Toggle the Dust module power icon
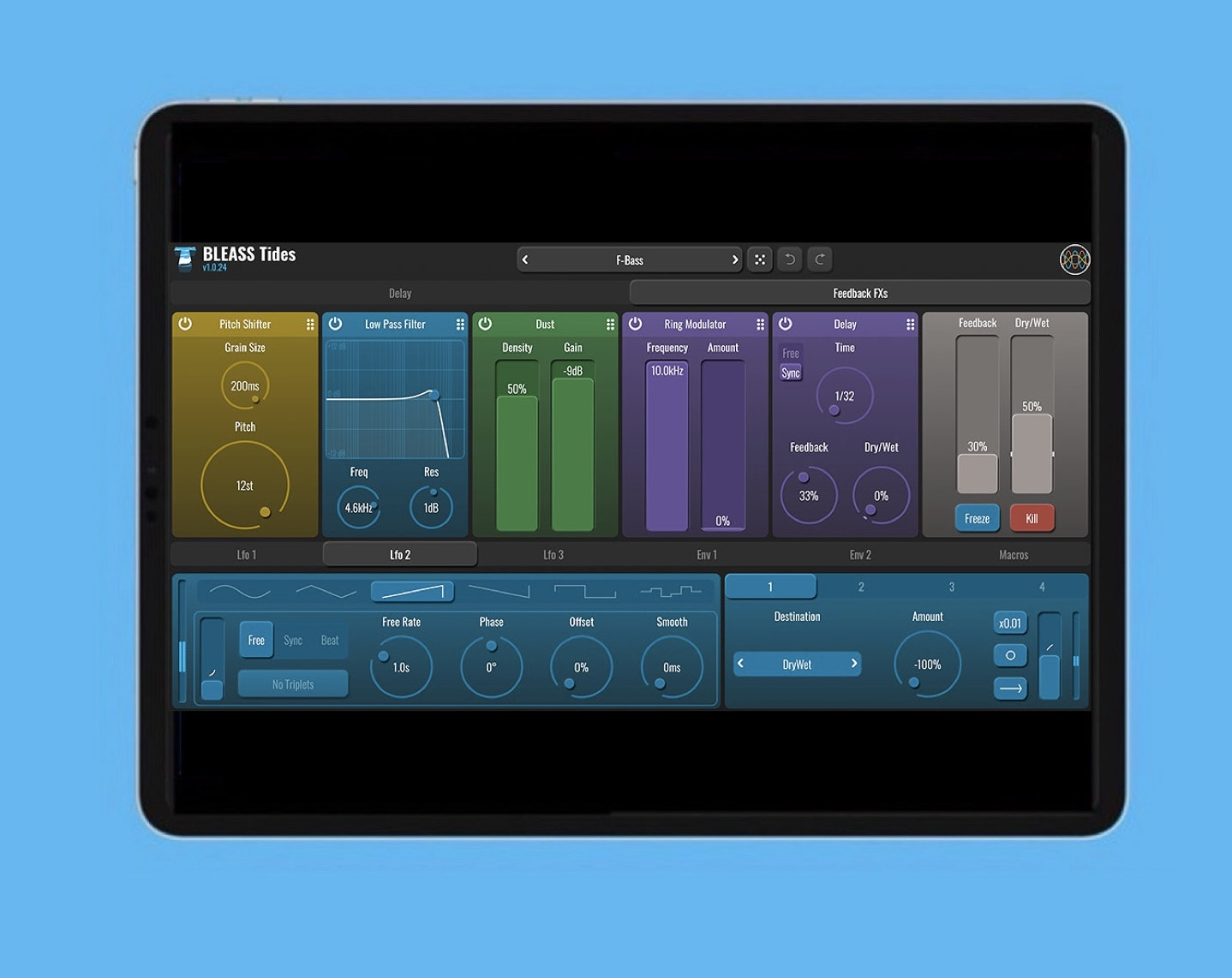The image size is (1232, 978). pos(485,324)
